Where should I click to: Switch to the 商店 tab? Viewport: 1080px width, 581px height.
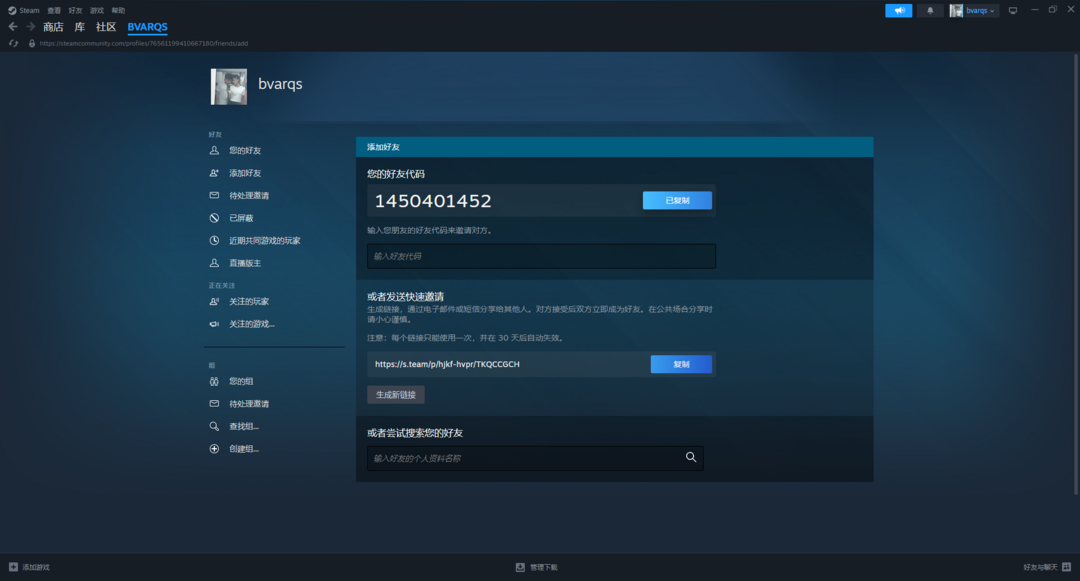pos(53,27)
